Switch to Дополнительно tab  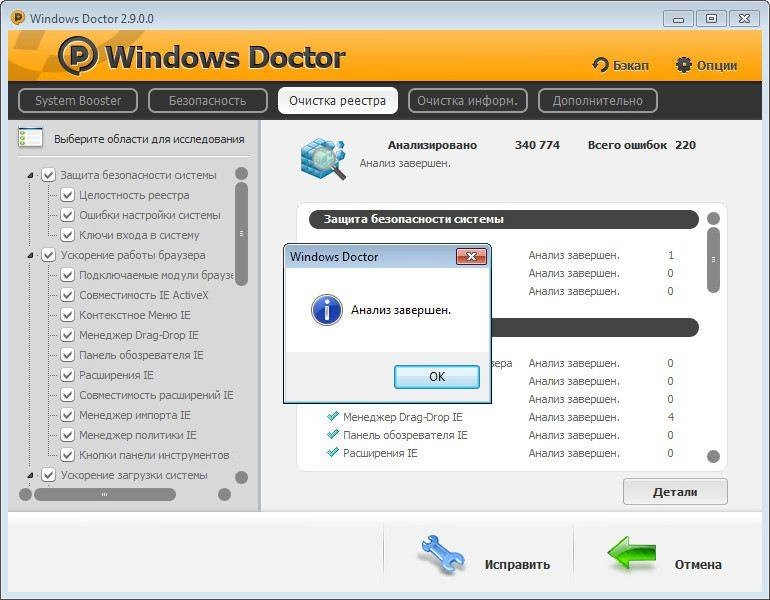[598, 101]
